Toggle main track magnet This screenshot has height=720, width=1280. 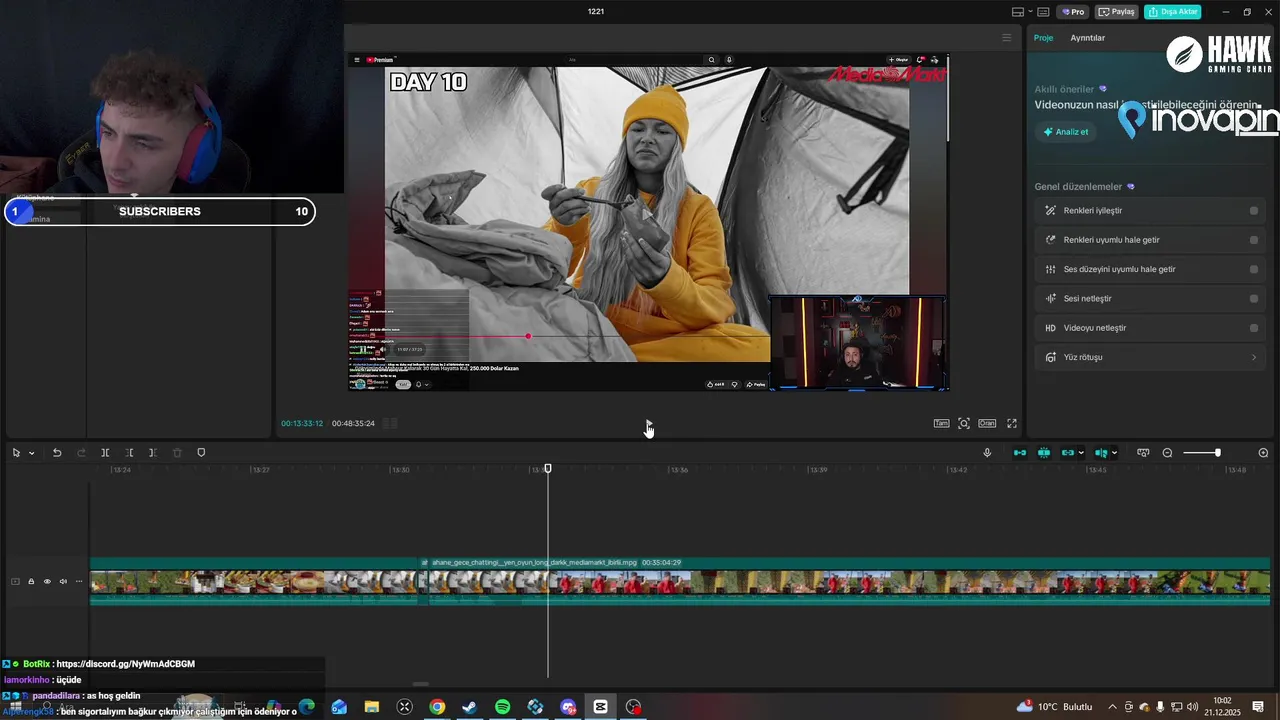point(1020,453)
